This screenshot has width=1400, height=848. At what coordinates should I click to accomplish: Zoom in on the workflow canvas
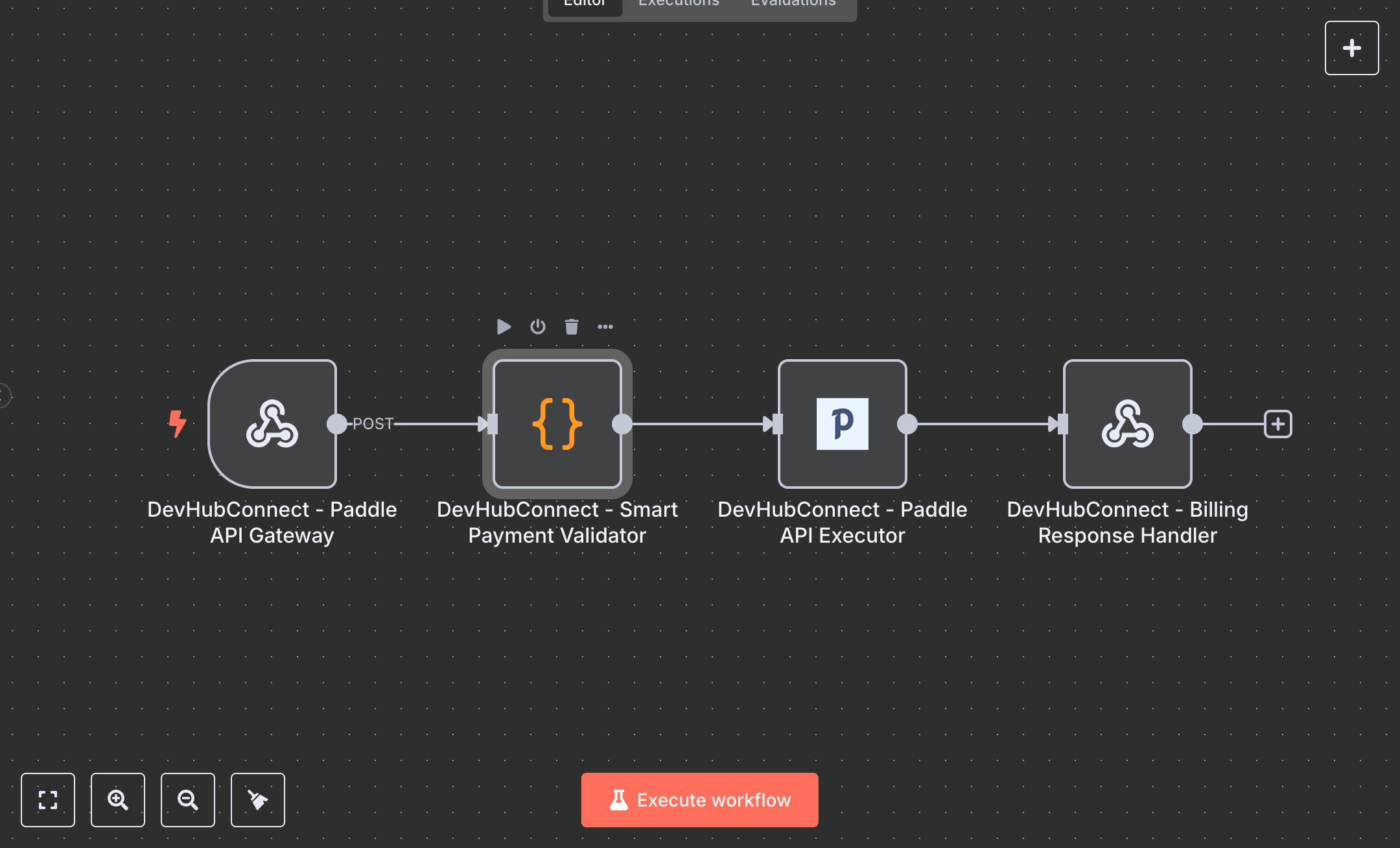click(118, 800)
